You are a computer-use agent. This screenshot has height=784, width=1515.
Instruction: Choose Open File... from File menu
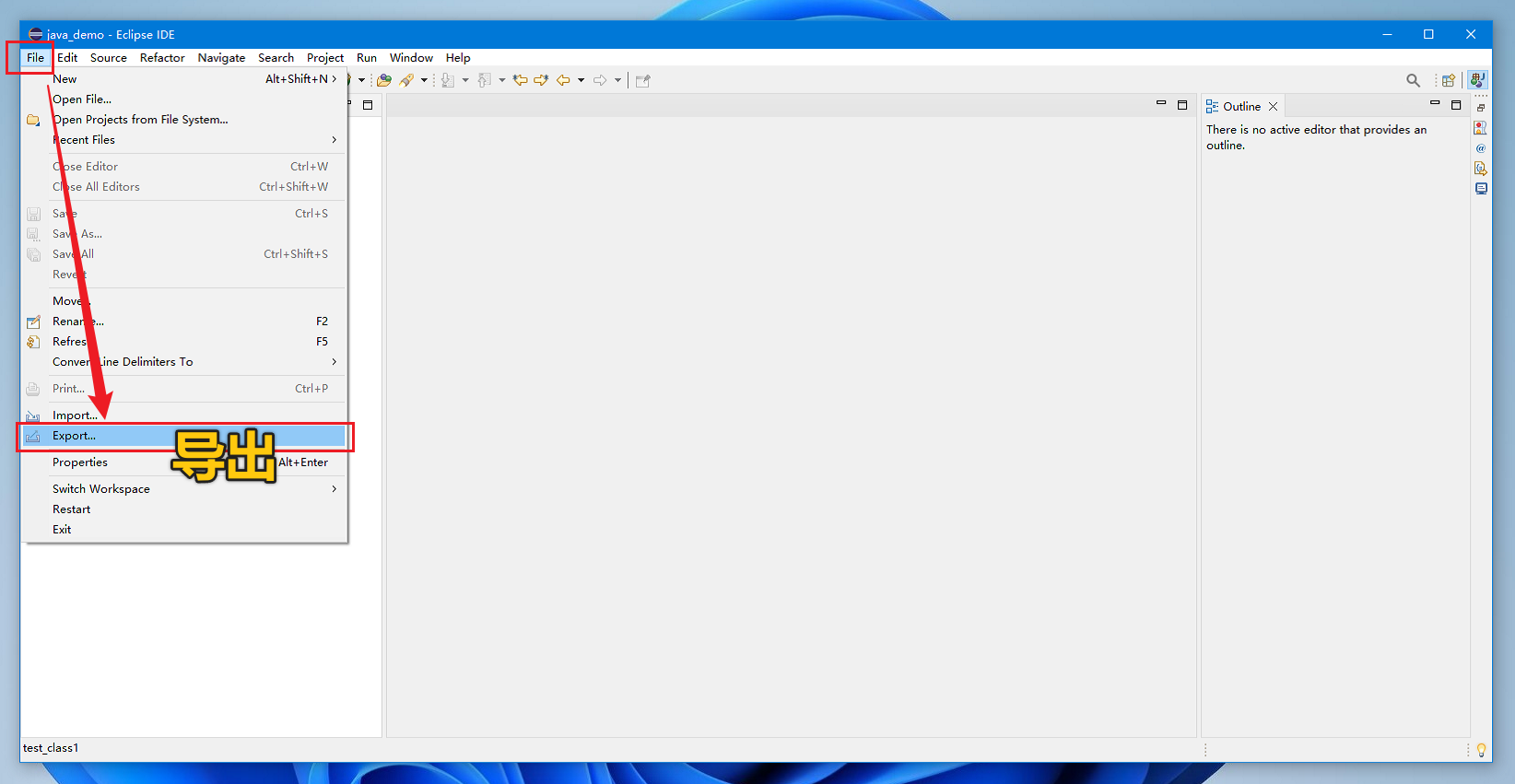[185, 99]
